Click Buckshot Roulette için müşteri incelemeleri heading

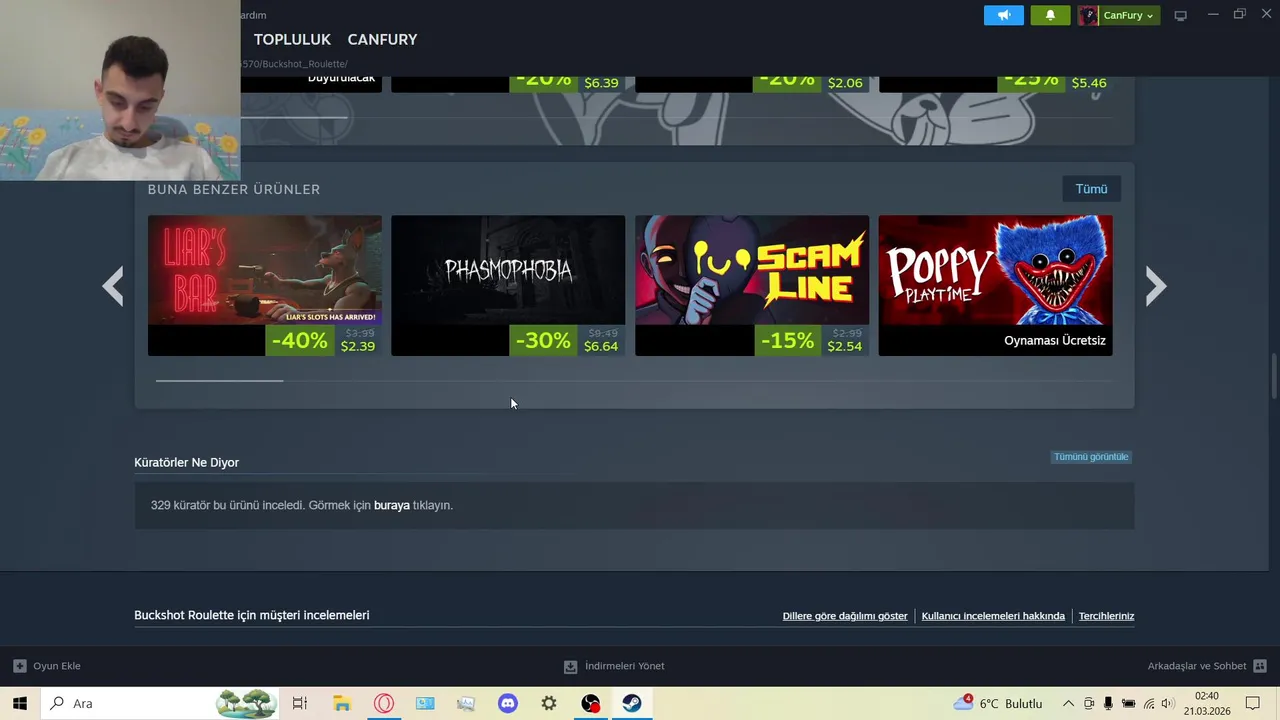click(x=252, y=615)
